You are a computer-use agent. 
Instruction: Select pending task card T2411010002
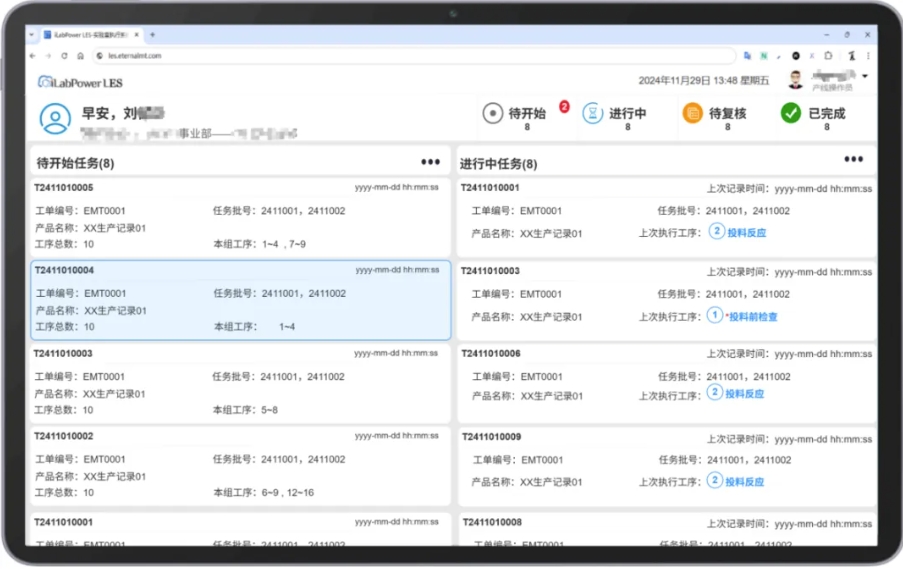(x=240, y=465)
